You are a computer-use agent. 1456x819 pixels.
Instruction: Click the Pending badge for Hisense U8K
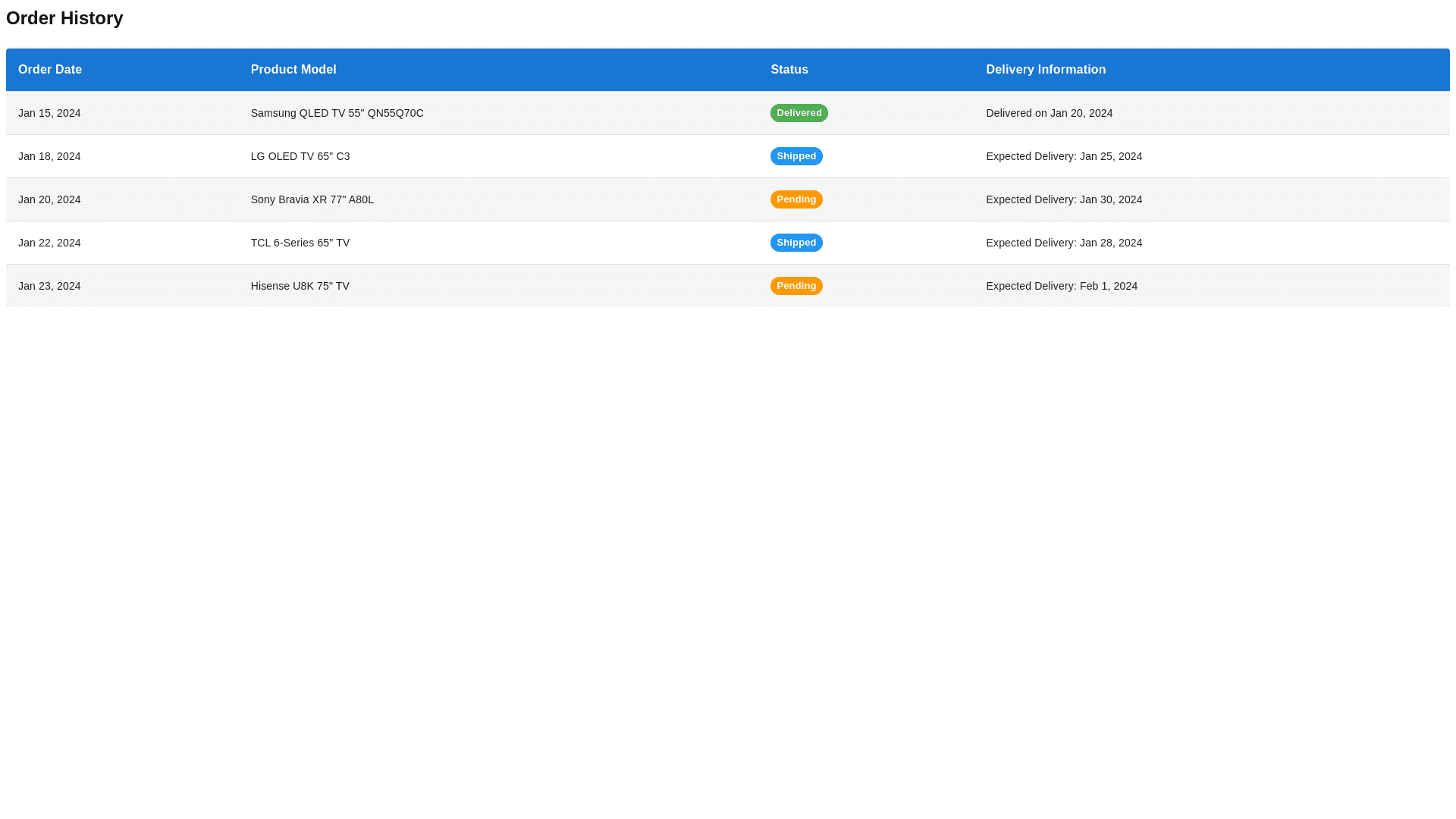click(x=795, y=286)
